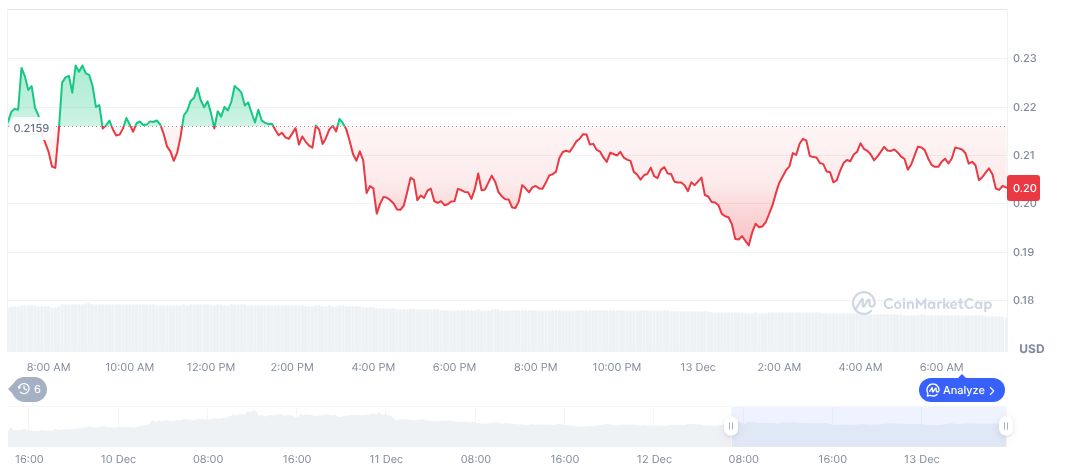Click the 0.23 price axis label
This screenshot has width=1072, height=470.
1024,59
